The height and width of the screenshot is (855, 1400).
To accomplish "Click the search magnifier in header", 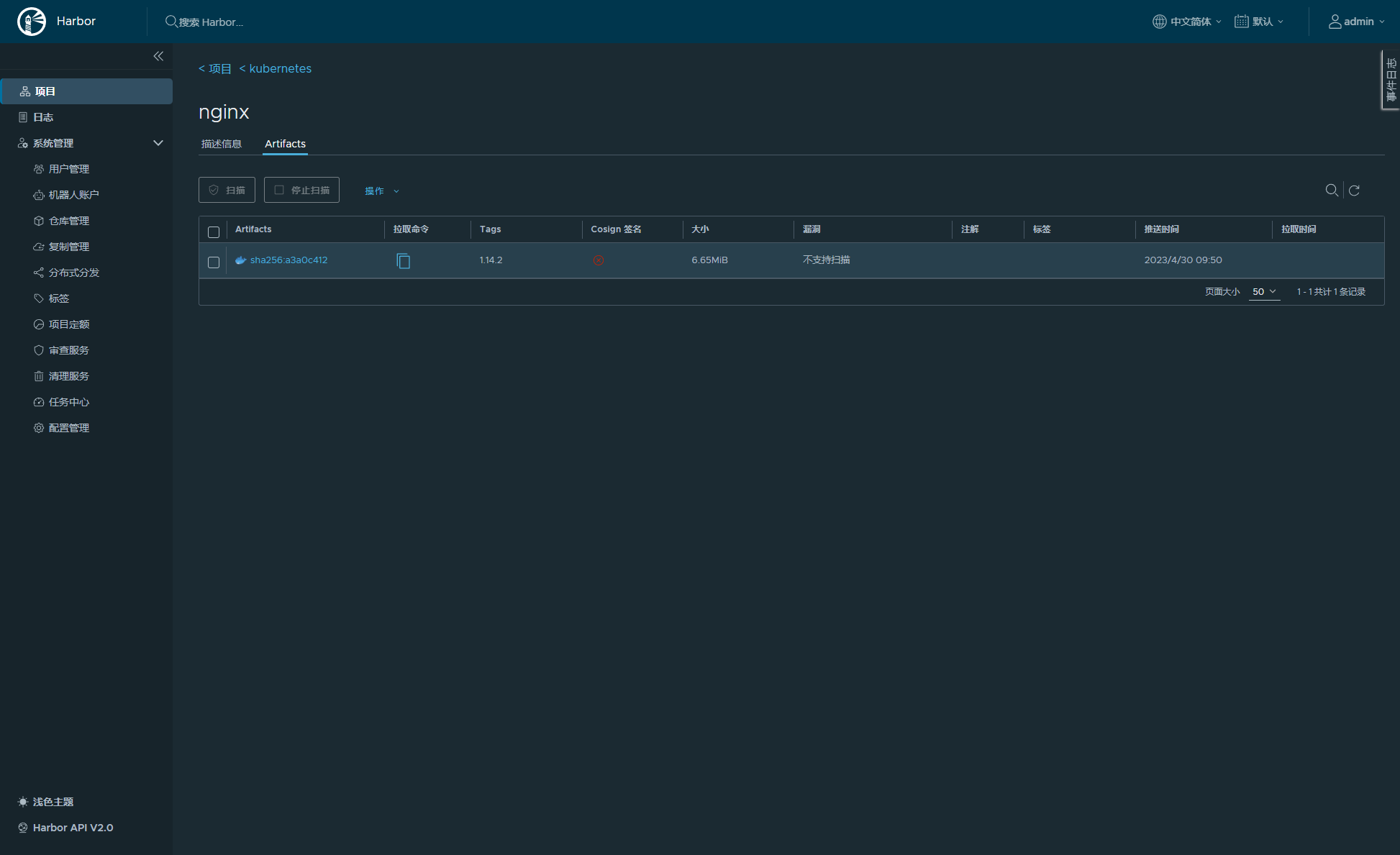I will [x=171, y=22].
